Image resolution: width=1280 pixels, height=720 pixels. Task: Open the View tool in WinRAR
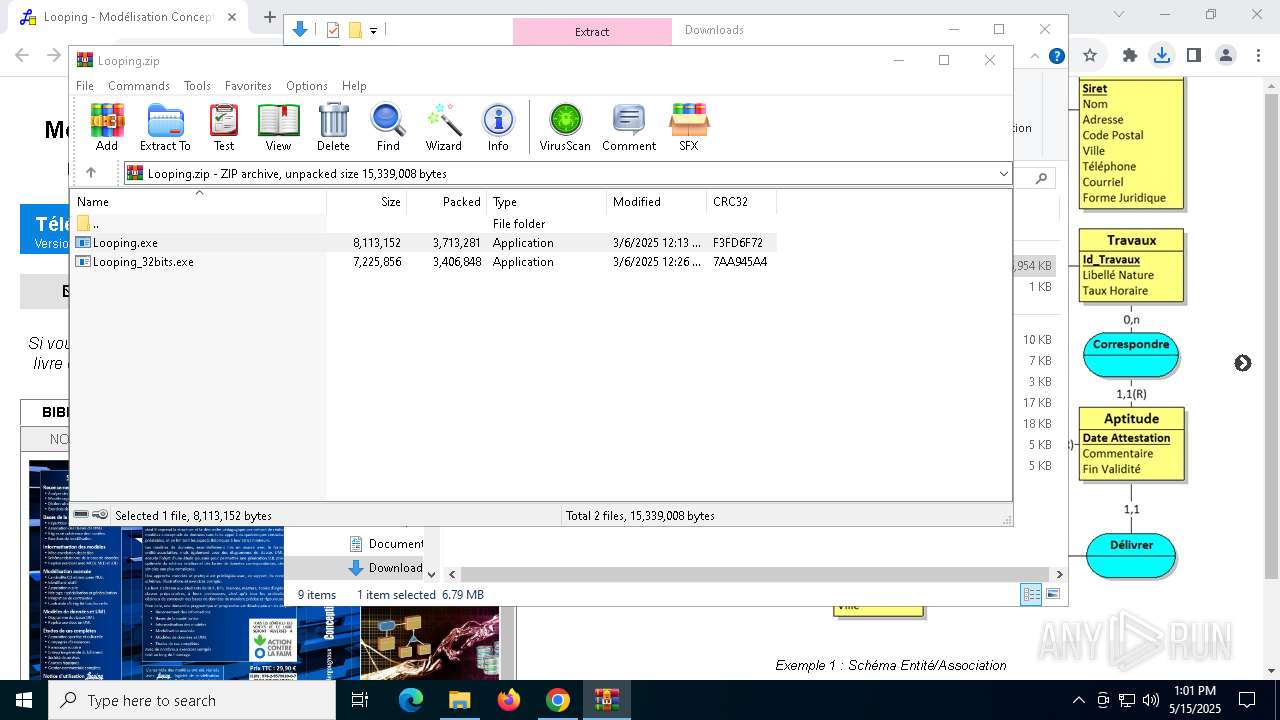[x=278, y=127]
